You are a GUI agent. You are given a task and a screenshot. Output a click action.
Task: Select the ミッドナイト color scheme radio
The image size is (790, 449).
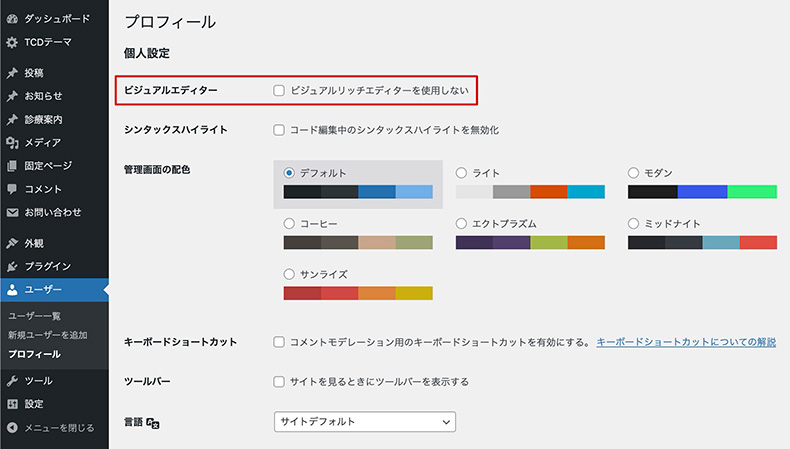633,223
